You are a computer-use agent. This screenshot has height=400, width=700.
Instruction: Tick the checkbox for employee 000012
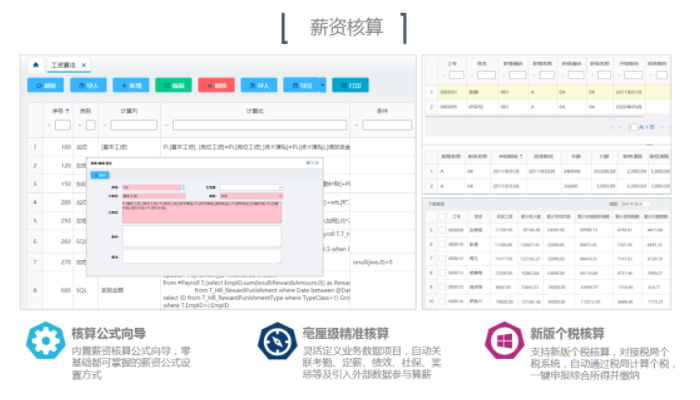[442, 258]
